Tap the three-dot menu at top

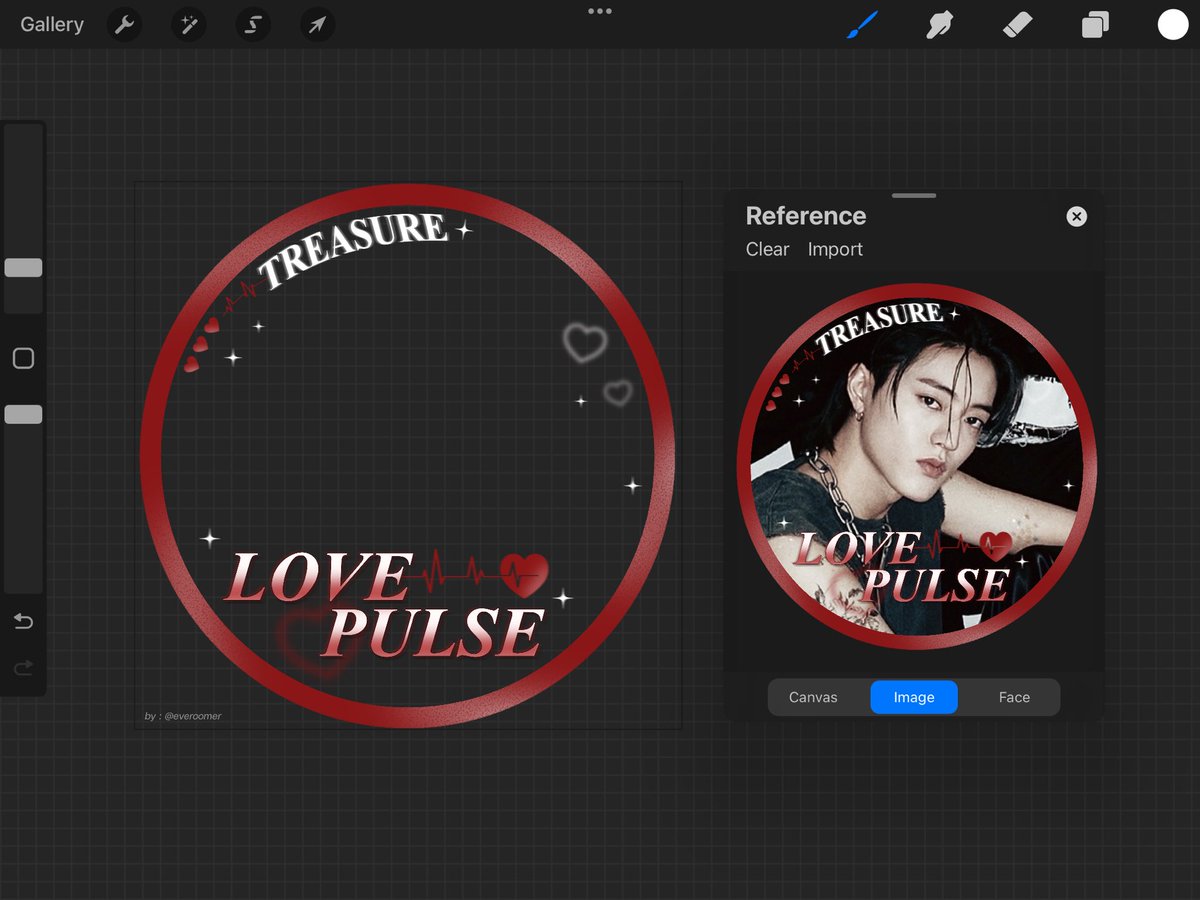(x=600, y=11)
